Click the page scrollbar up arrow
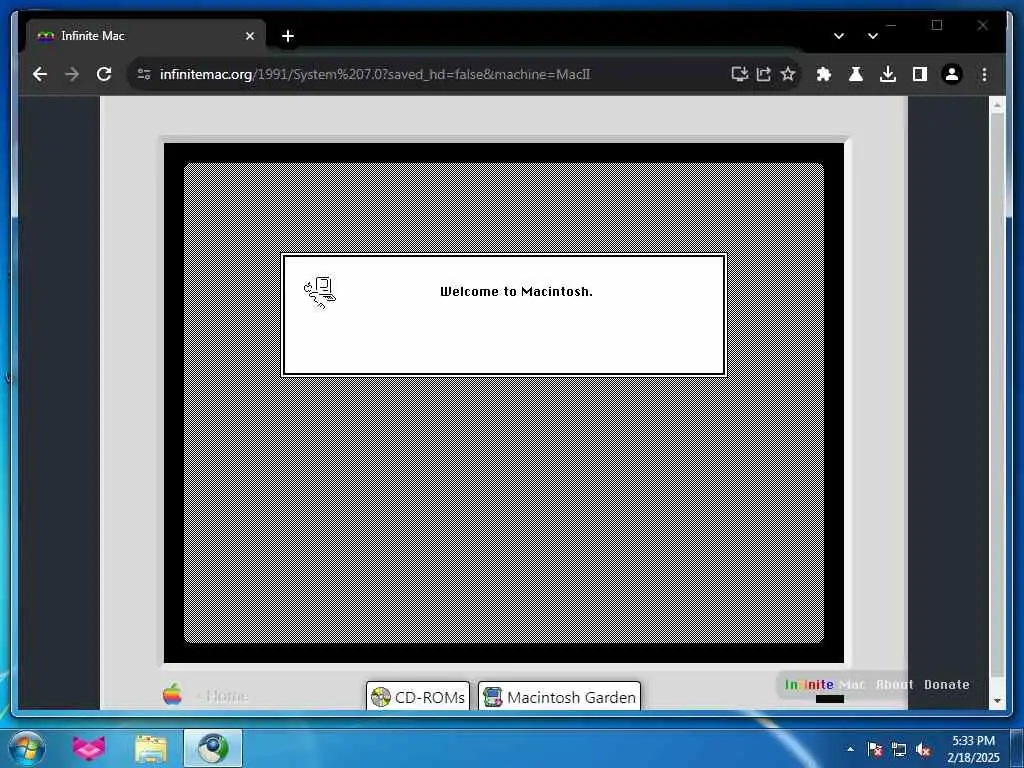This screenshot has width=1024, height=768. tap(997, 106)
